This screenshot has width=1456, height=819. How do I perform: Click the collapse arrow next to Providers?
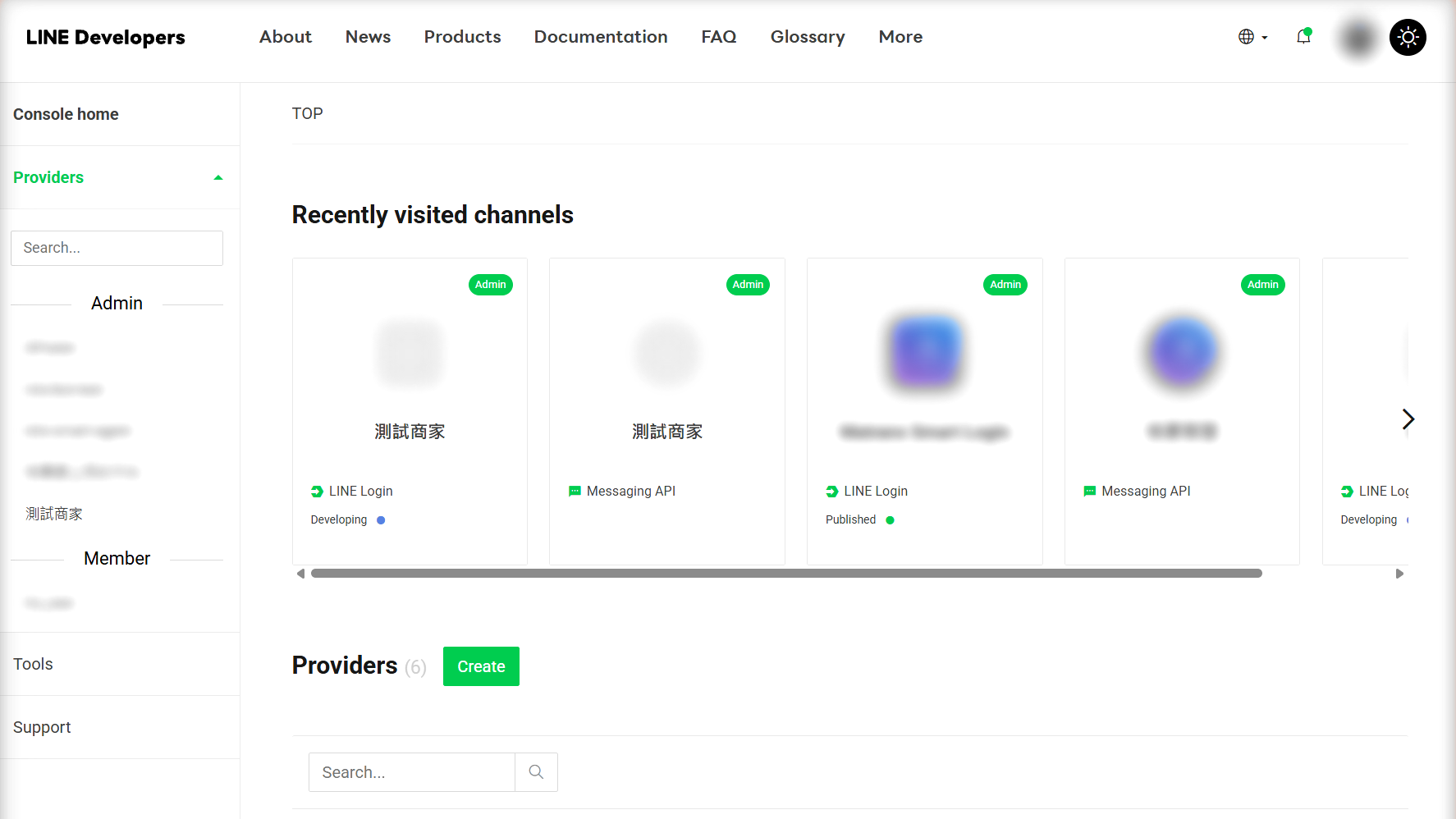pyautogui.click(x=218, y=177)
